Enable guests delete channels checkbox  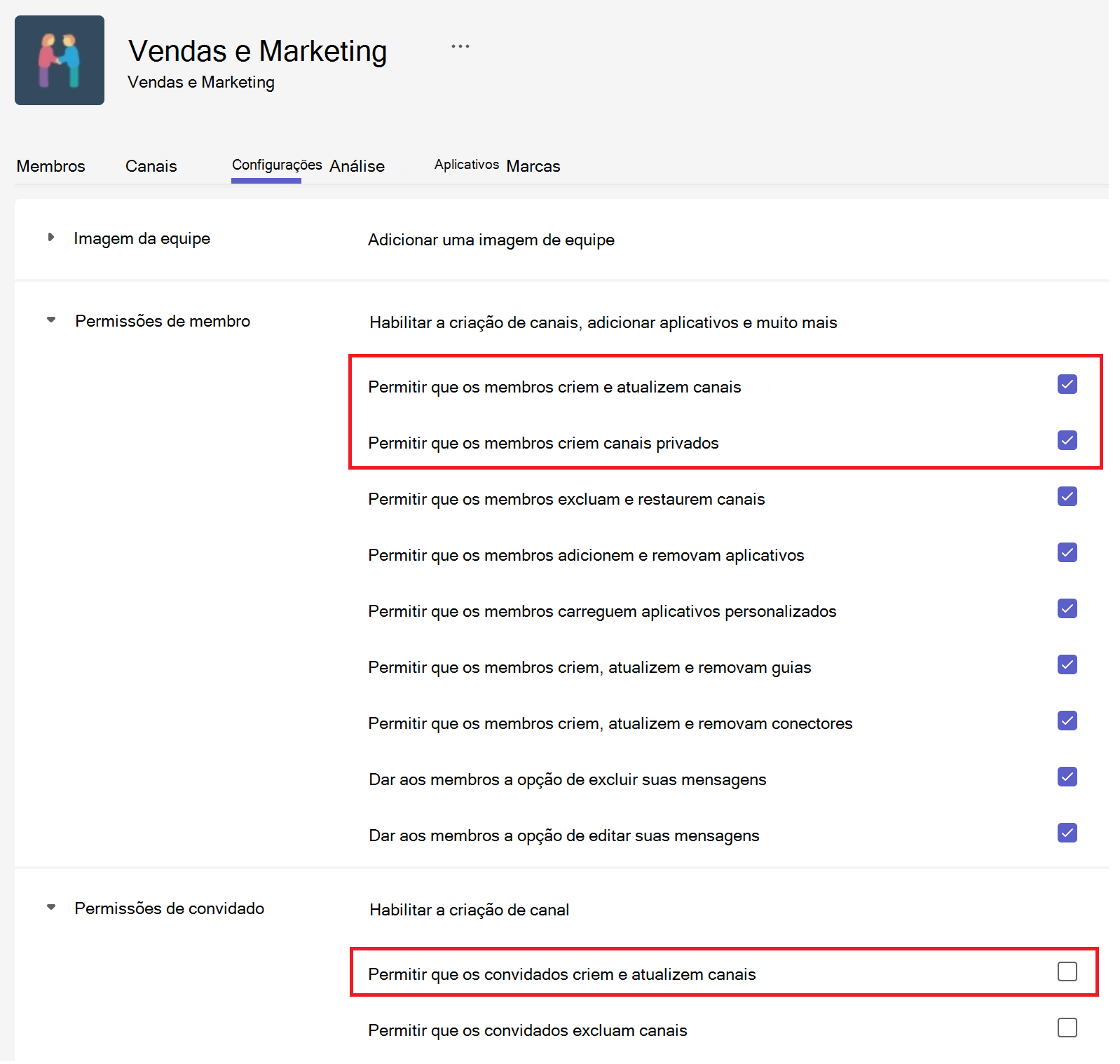tap(1067, 1028)
